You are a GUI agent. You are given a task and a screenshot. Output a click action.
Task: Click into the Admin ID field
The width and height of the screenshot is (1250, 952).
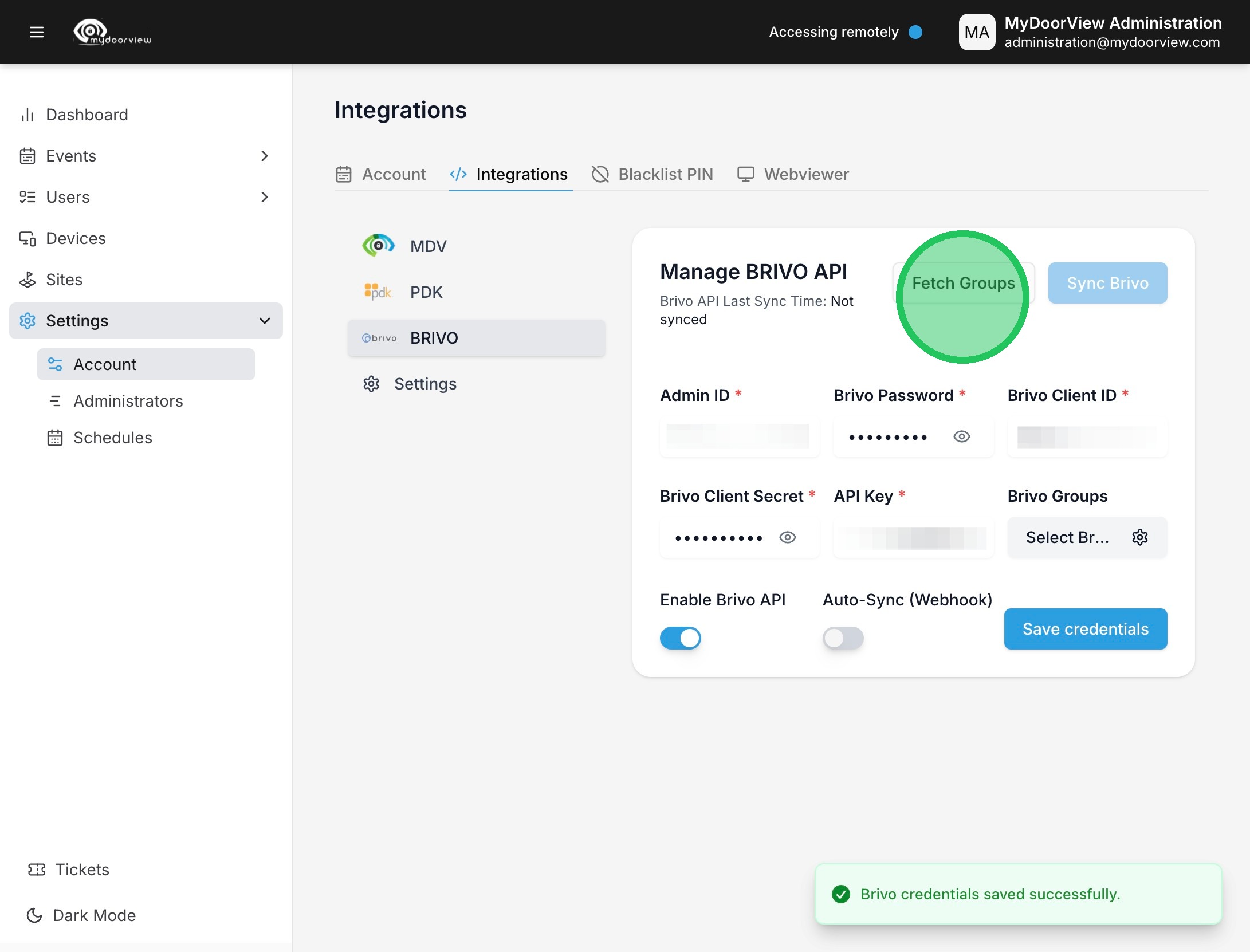739,437
